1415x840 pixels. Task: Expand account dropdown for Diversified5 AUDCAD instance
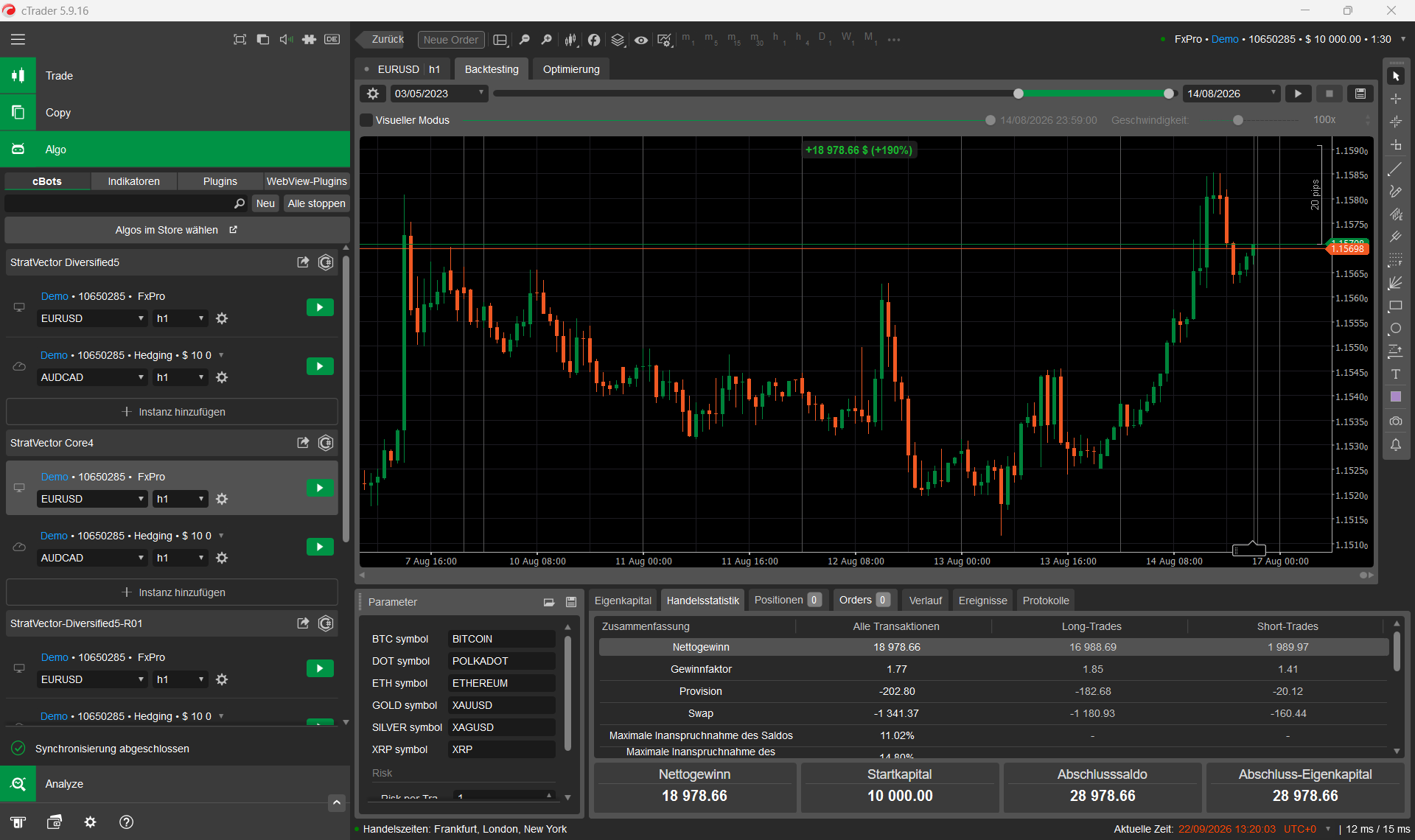tap(221, 355)
